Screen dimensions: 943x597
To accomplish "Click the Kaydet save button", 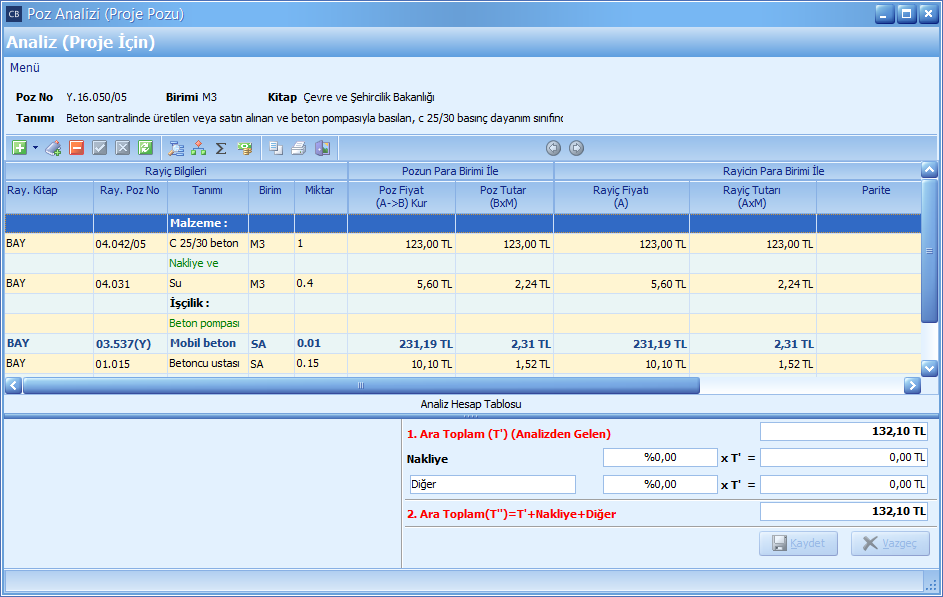I will tap(798, 543).
